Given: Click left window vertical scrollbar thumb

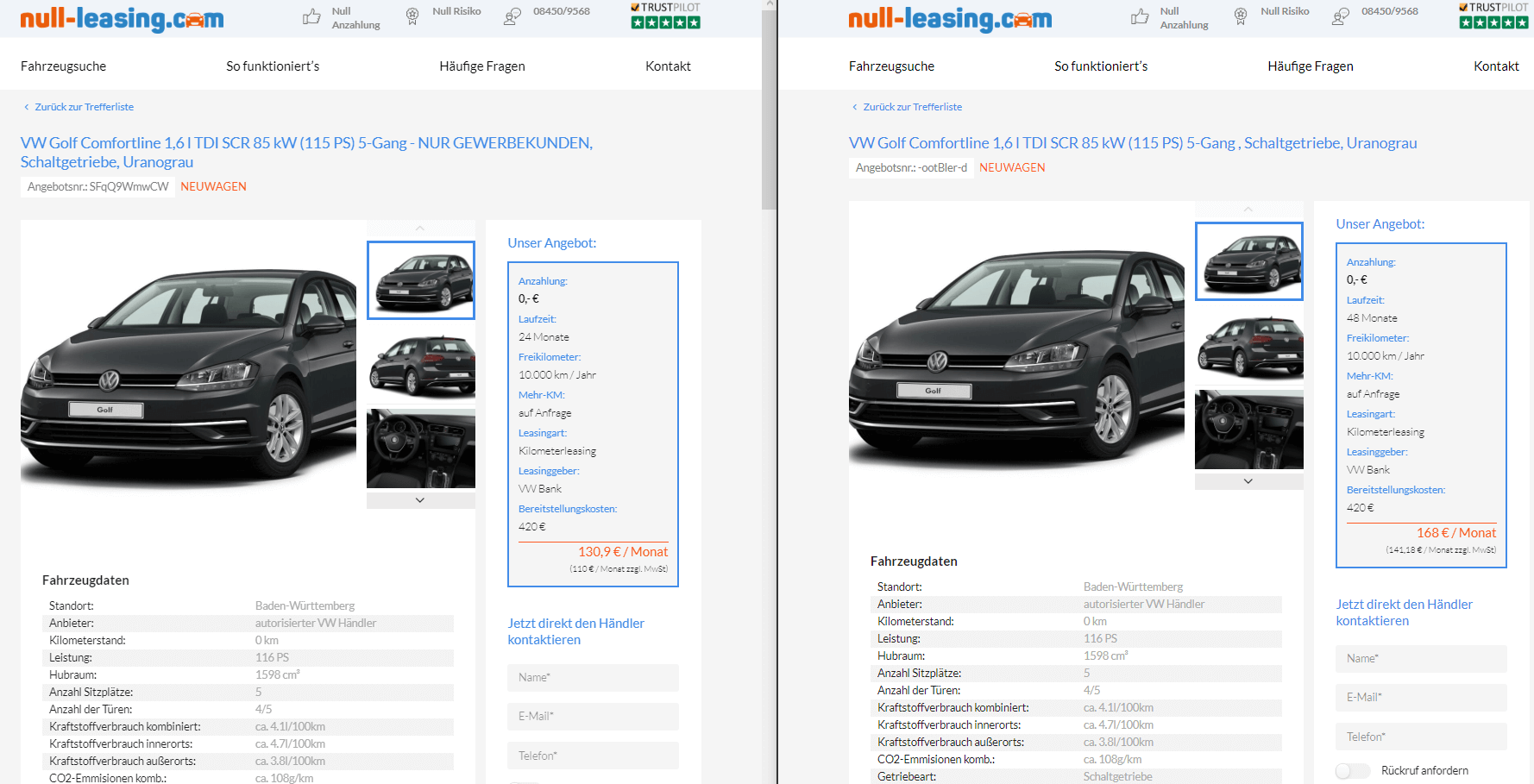Looking at the screenshot, I should pos(769,108).
